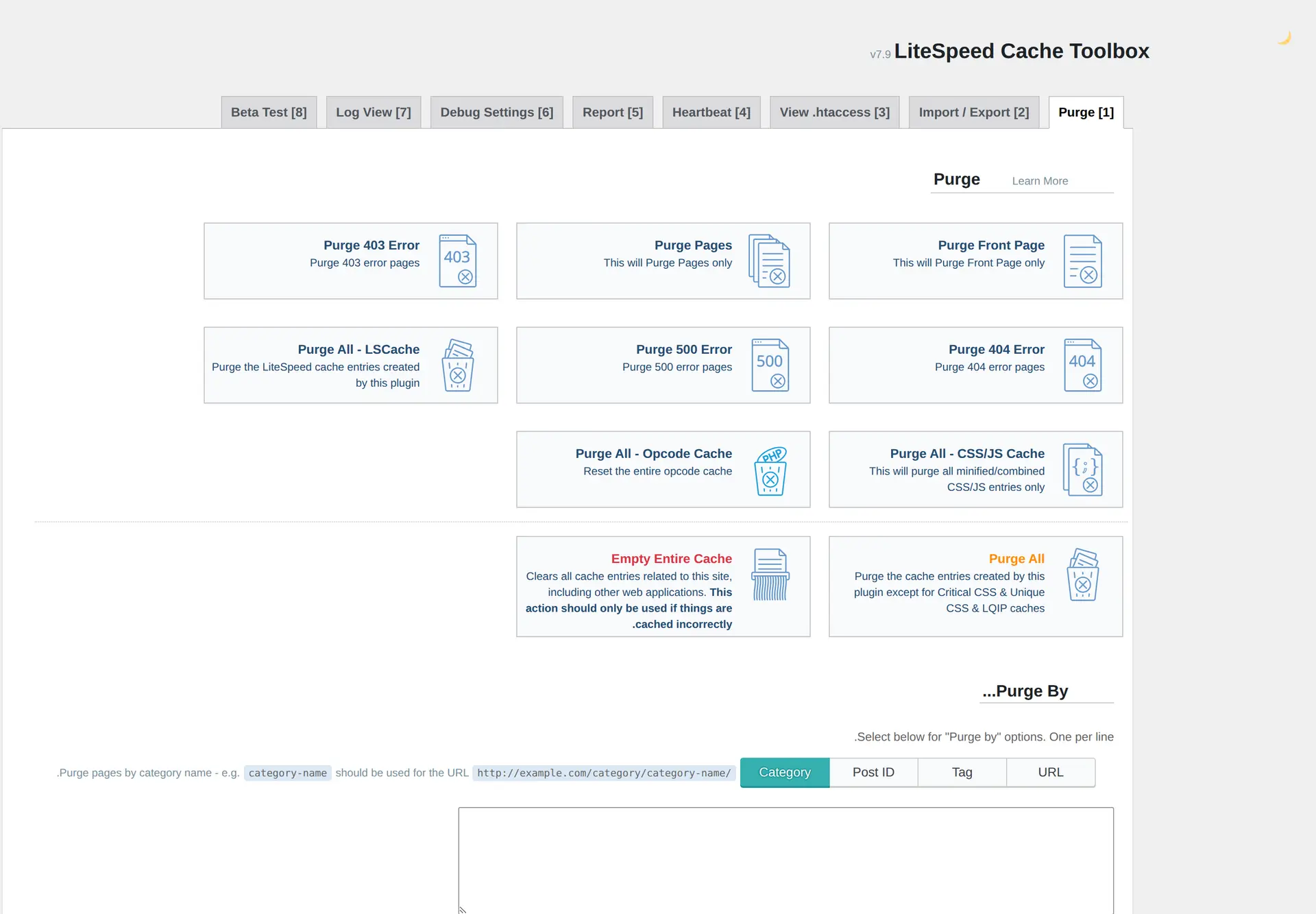Click the Purge 403 Error page icon
1316x914 pixels.
click(x=458, y=261)
